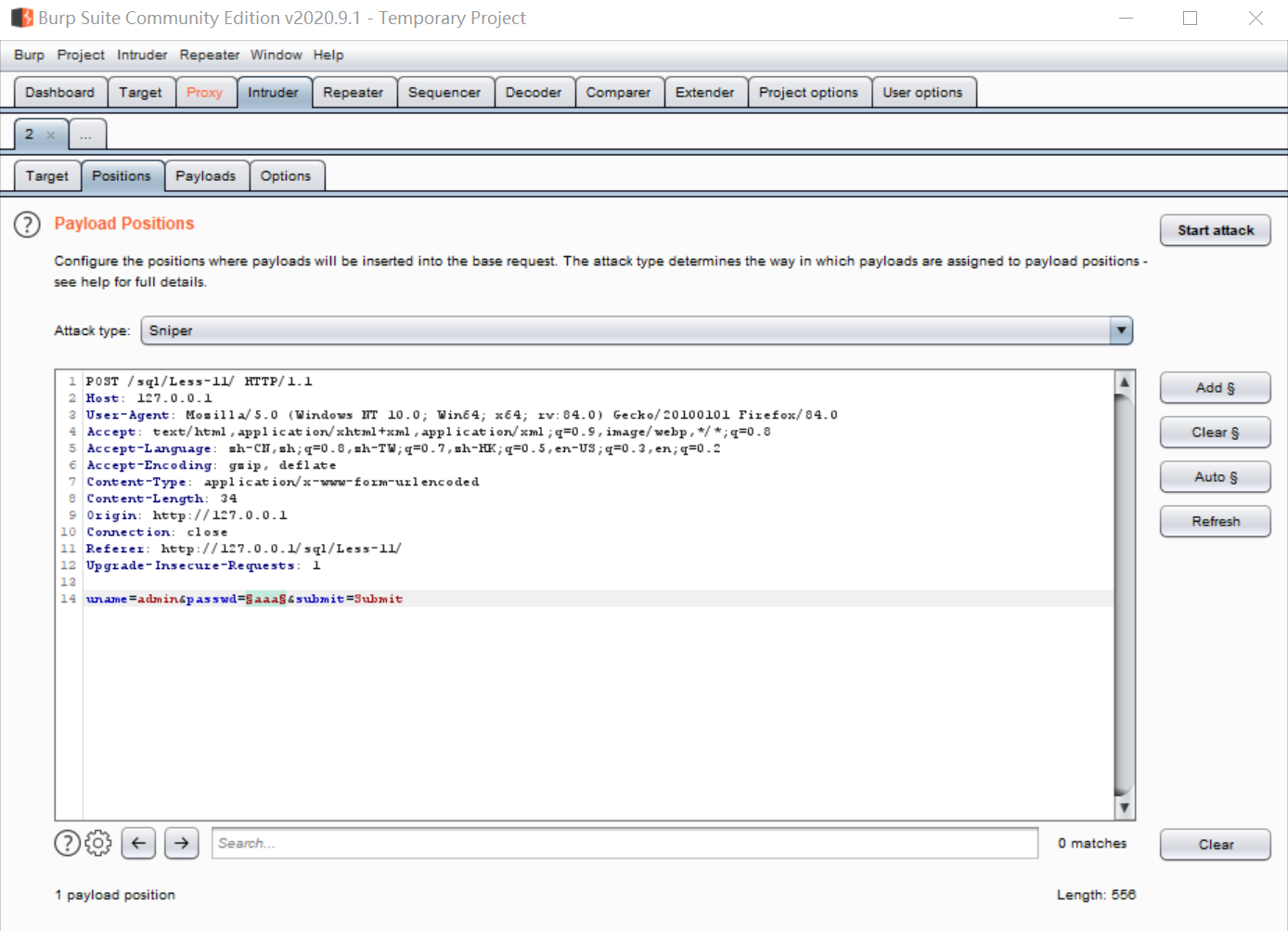
Task: Go to next search match arrow
Action: click(182, 843)
